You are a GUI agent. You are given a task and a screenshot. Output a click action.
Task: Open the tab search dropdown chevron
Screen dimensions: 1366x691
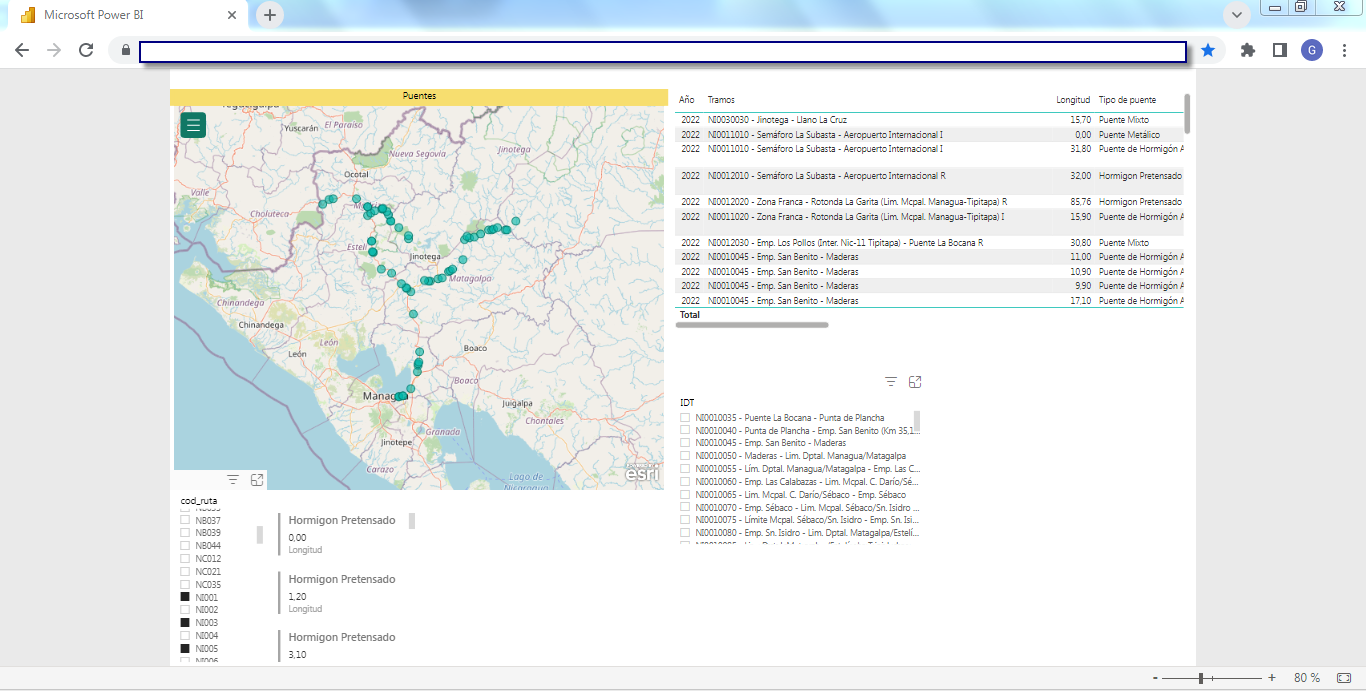[x=1237, y=15]
